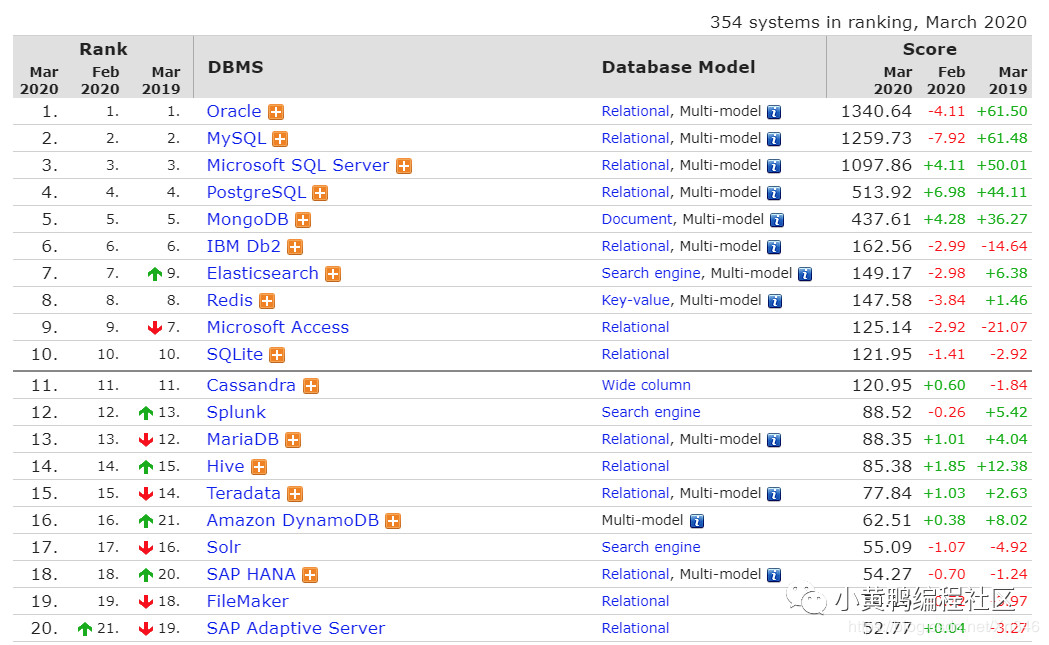Click the plus icon next to Cassandra
The width and height of the screenshot is (1049, 645).
click(310, 386)
